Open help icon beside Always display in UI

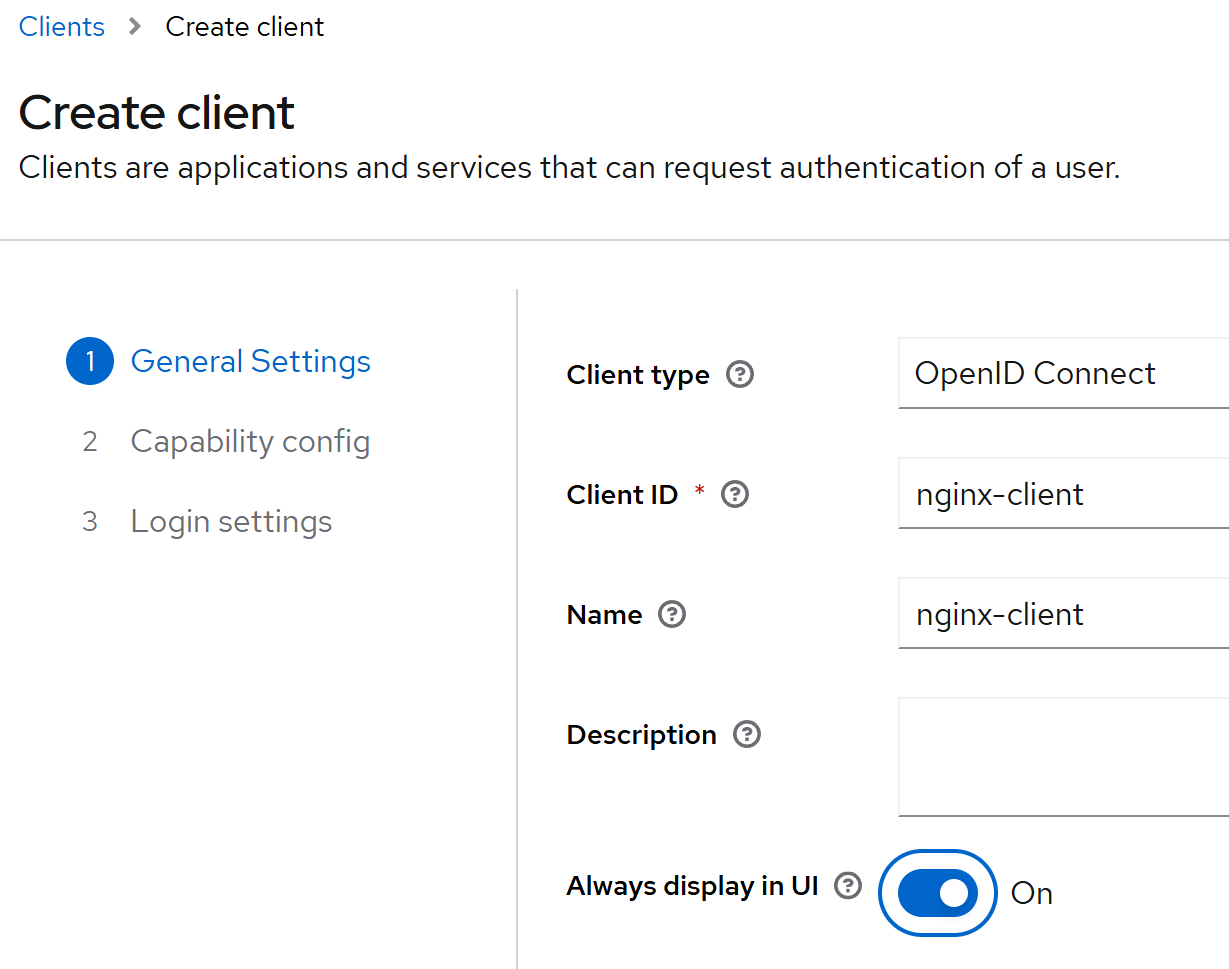(x=848, y=886)
